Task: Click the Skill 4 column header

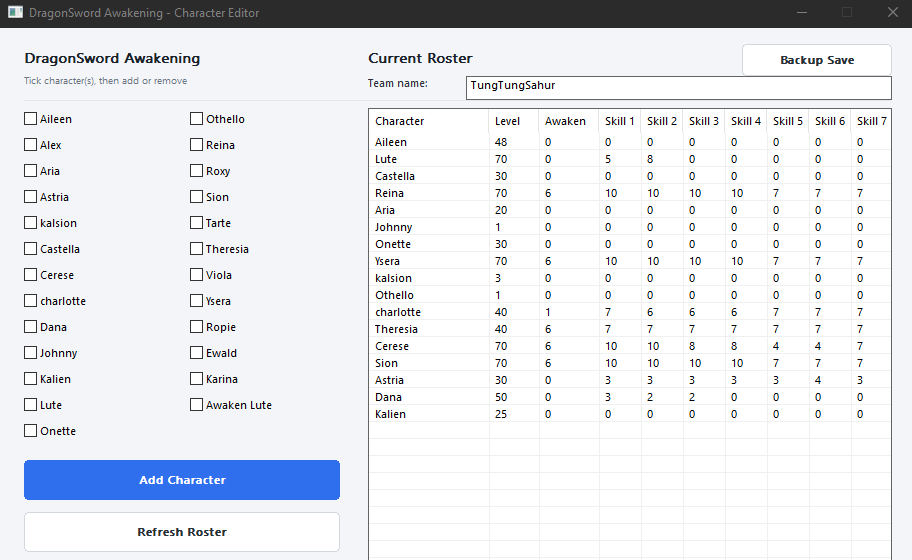Action: pos(746,121)
